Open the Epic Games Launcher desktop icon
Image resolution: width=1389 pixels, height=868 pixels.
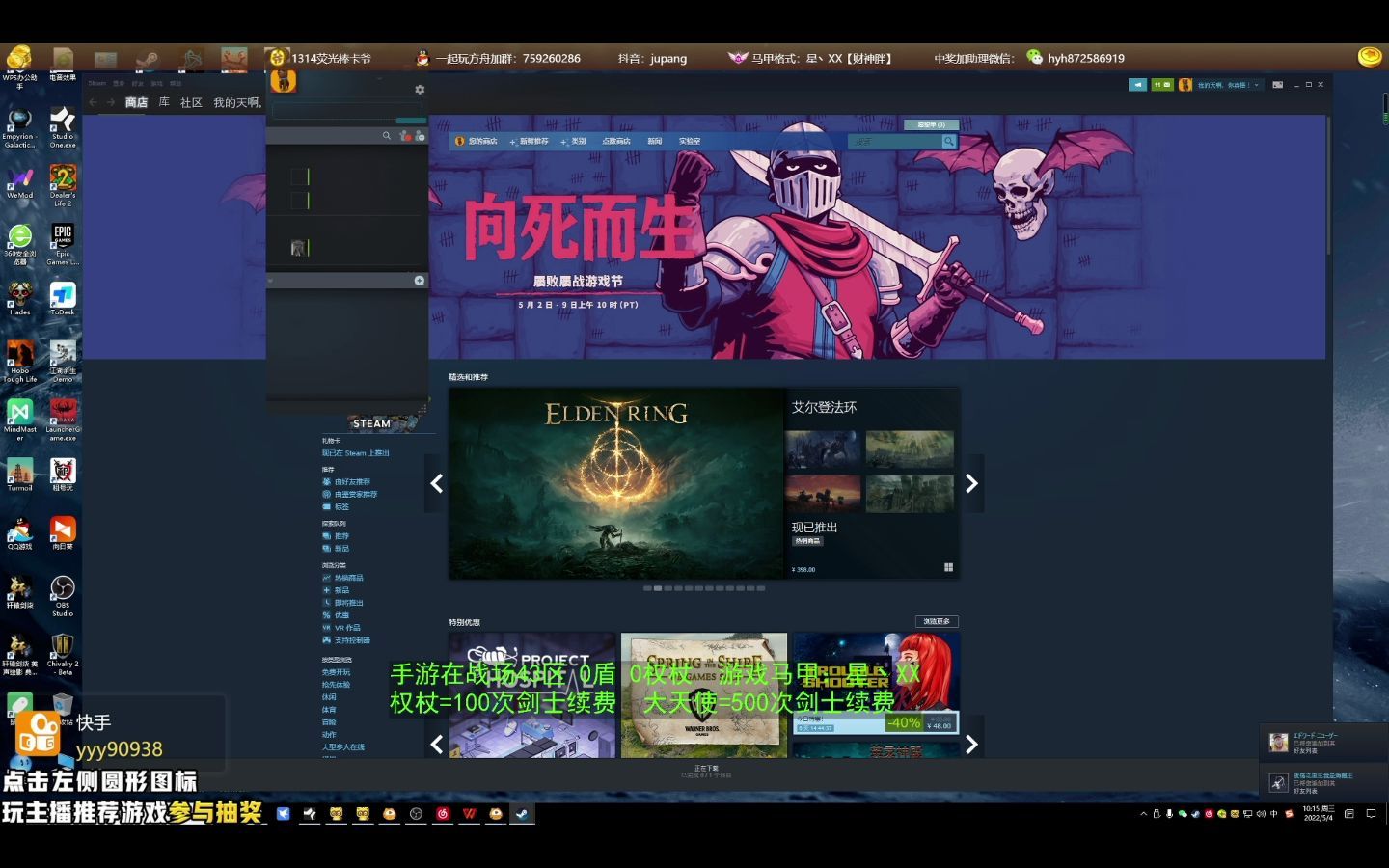pos(63,244)
